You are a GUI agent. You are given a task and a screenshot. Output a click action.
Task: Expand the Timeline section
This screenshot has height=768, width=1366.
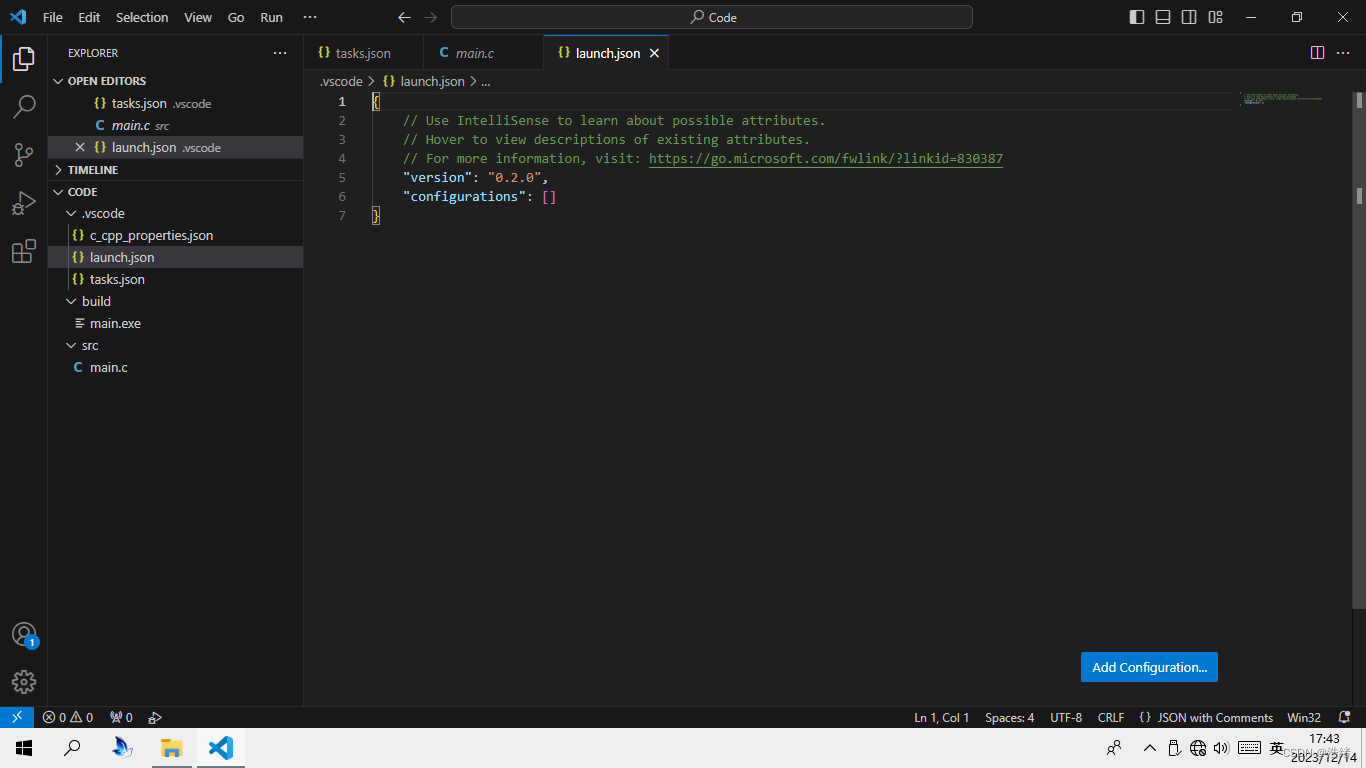pos(92,170)
